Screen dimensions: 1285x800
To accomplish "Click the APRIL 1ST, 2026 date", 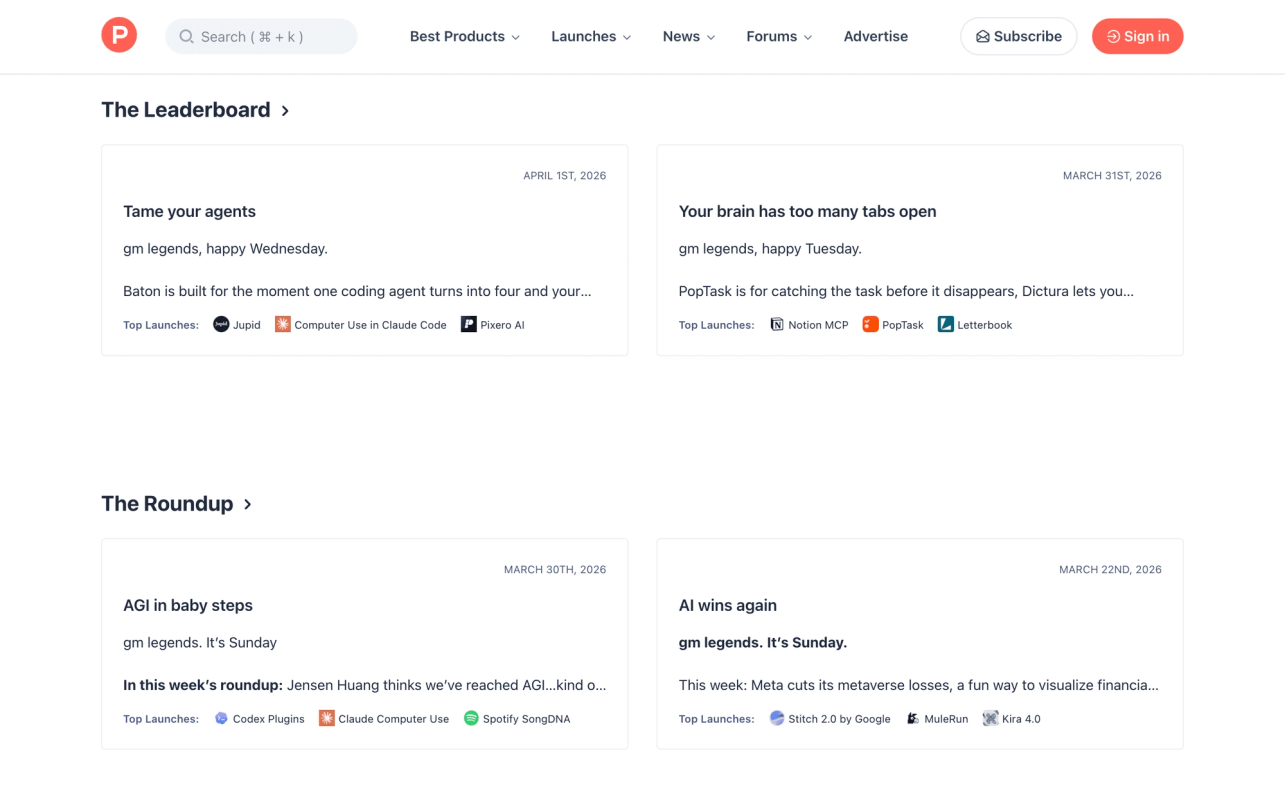I will tap(565, 175).
